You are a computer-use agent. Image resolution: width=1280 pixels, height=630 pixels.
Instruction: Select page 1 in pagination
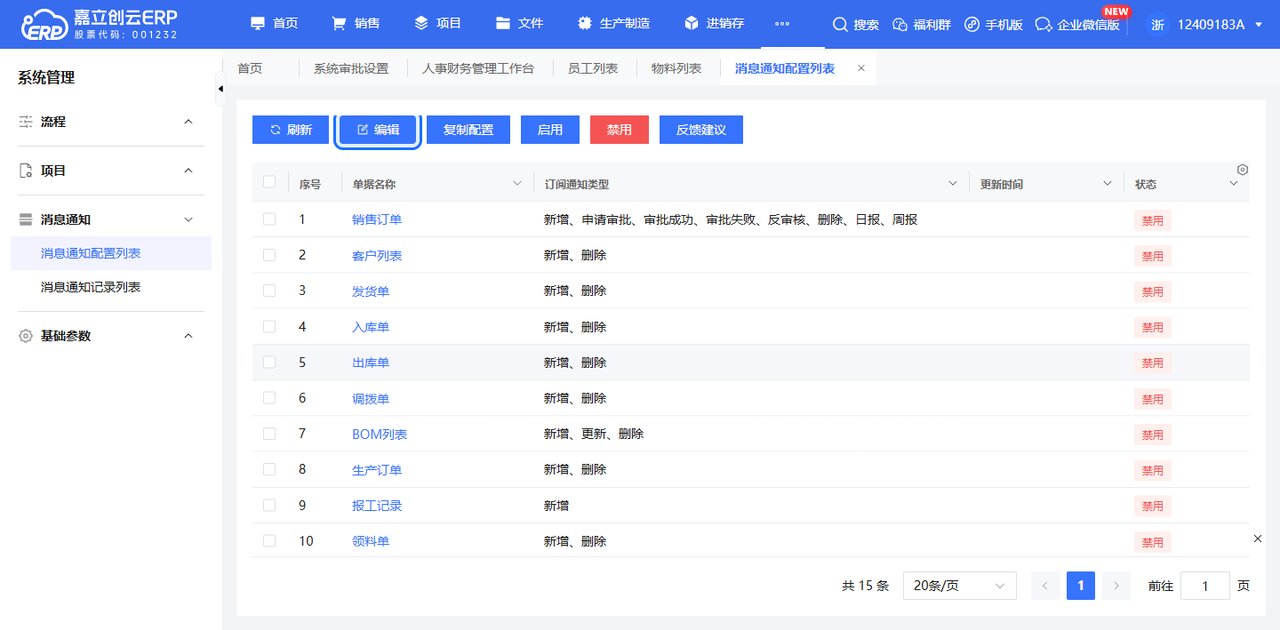pyautogui.click(x=1081, y=586)
